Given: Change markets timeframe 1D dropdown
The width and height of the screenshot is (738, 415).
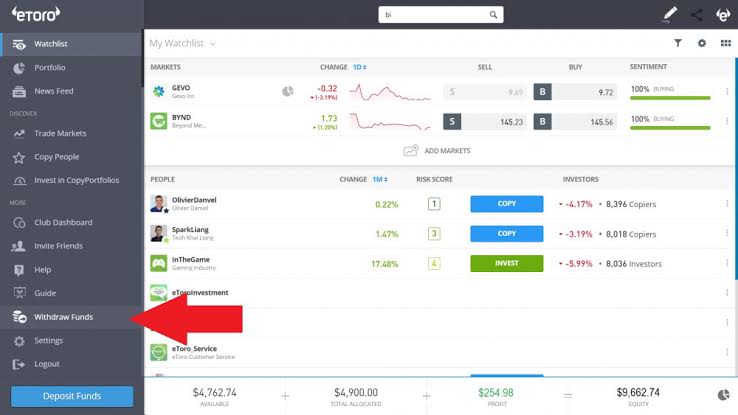Looking at the screenshot, I should pos(360,67).
